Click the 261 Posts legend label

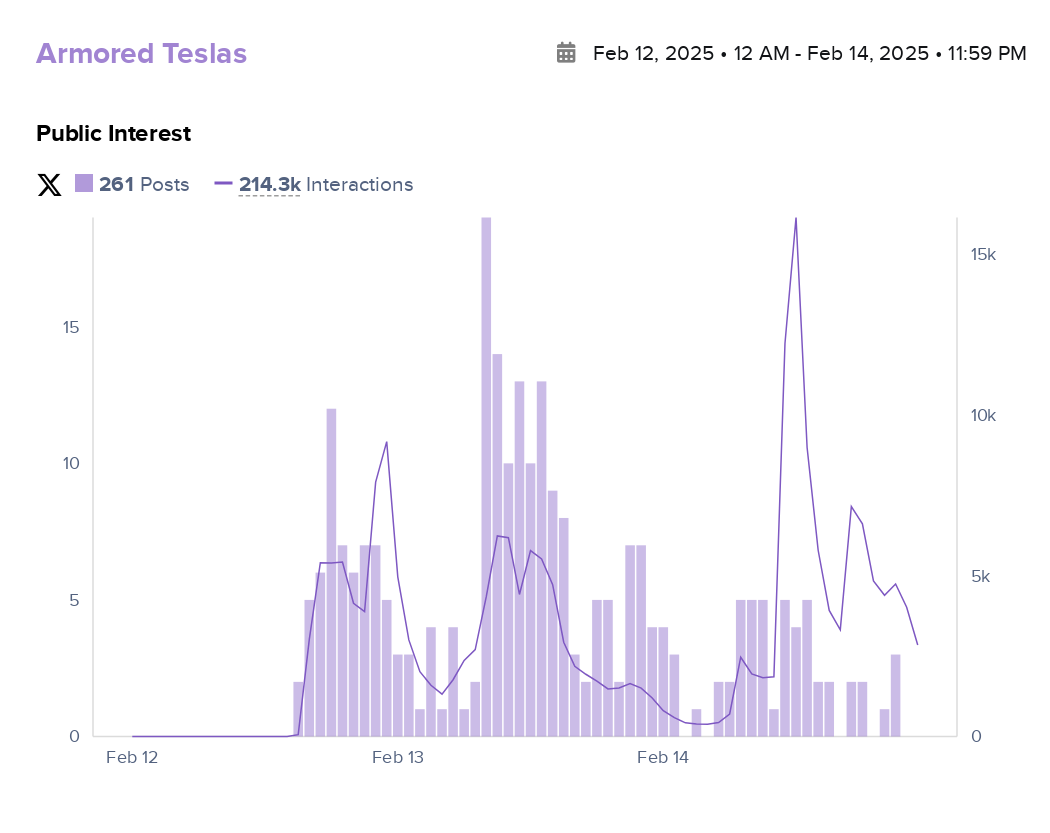(x=144, y=185)
